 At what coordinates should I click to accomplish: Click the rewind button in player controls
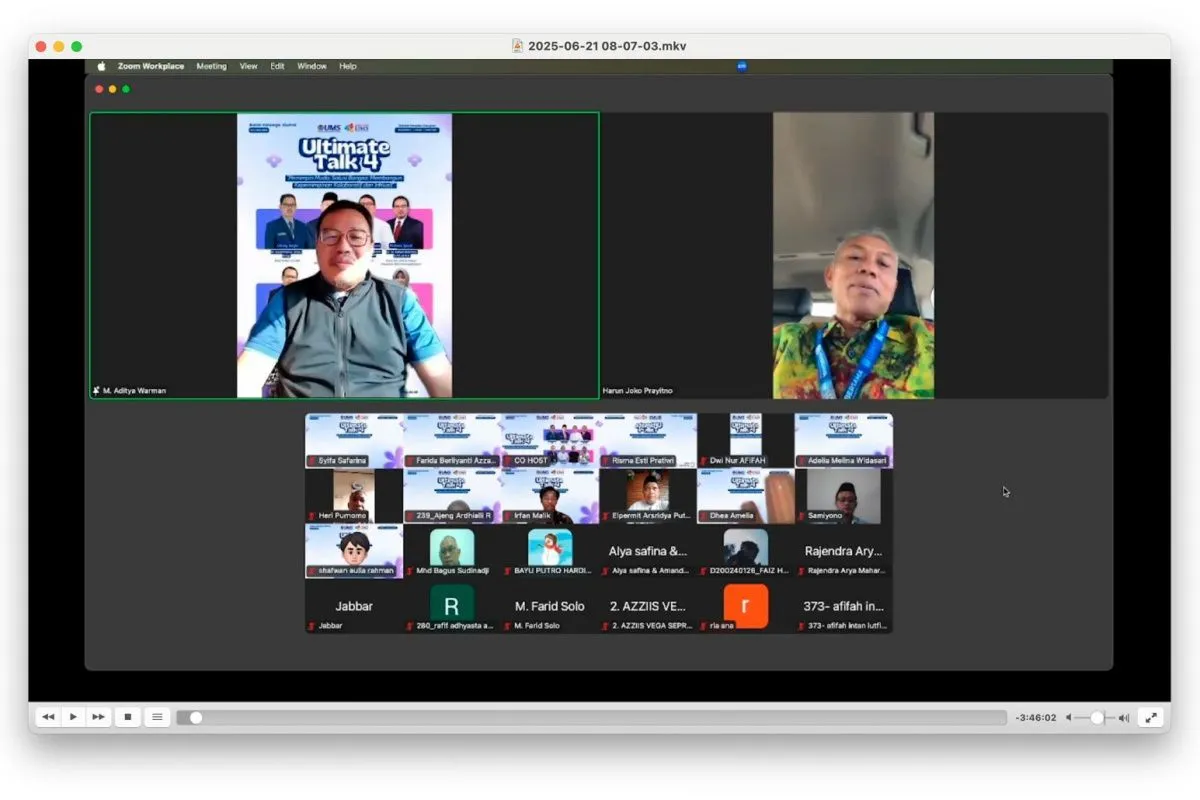point(48,717)
